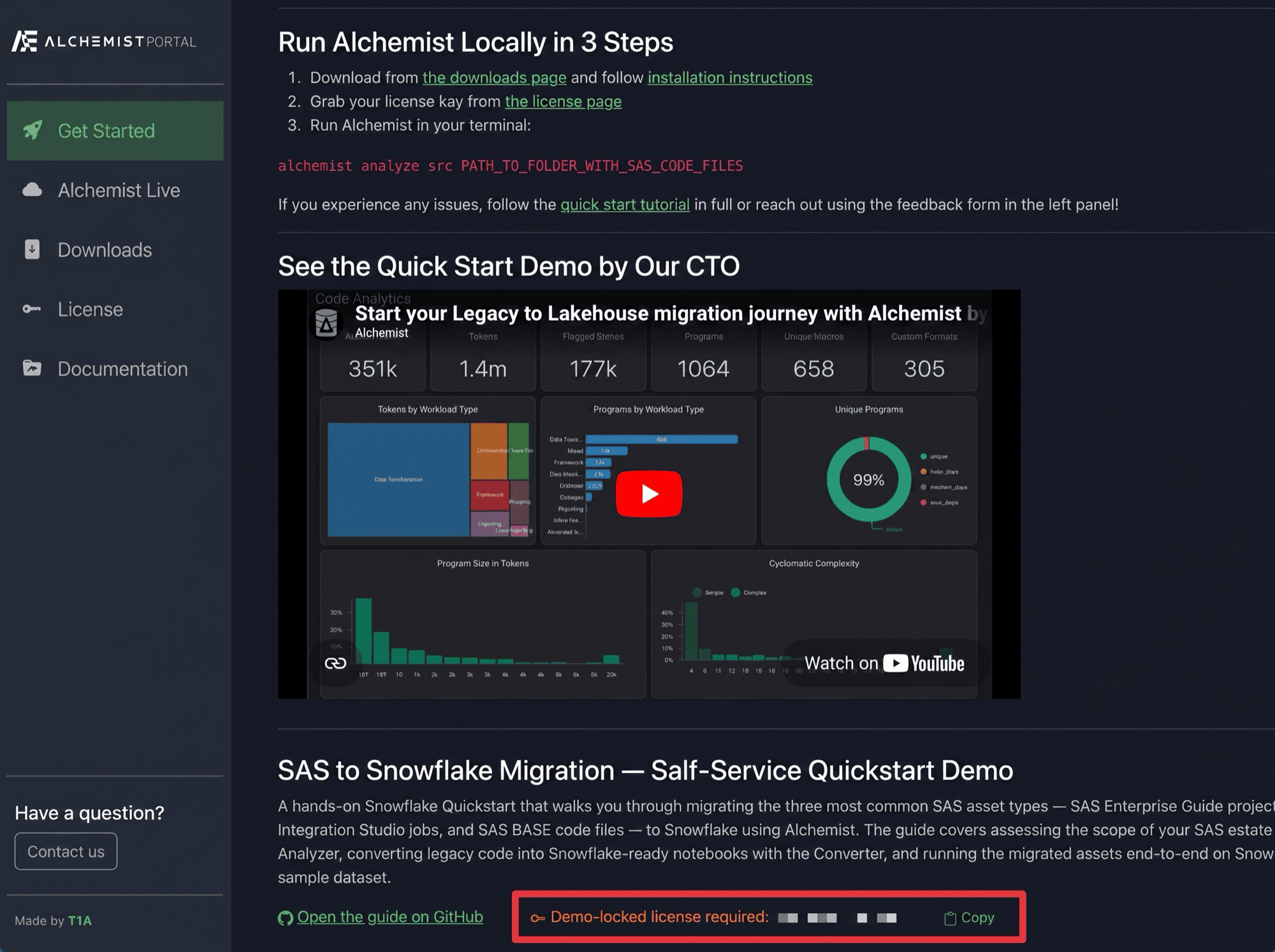This screenshot has width=1275, height=952.
Task: Click the video title about Lakehouse migration
Action: 671,313
